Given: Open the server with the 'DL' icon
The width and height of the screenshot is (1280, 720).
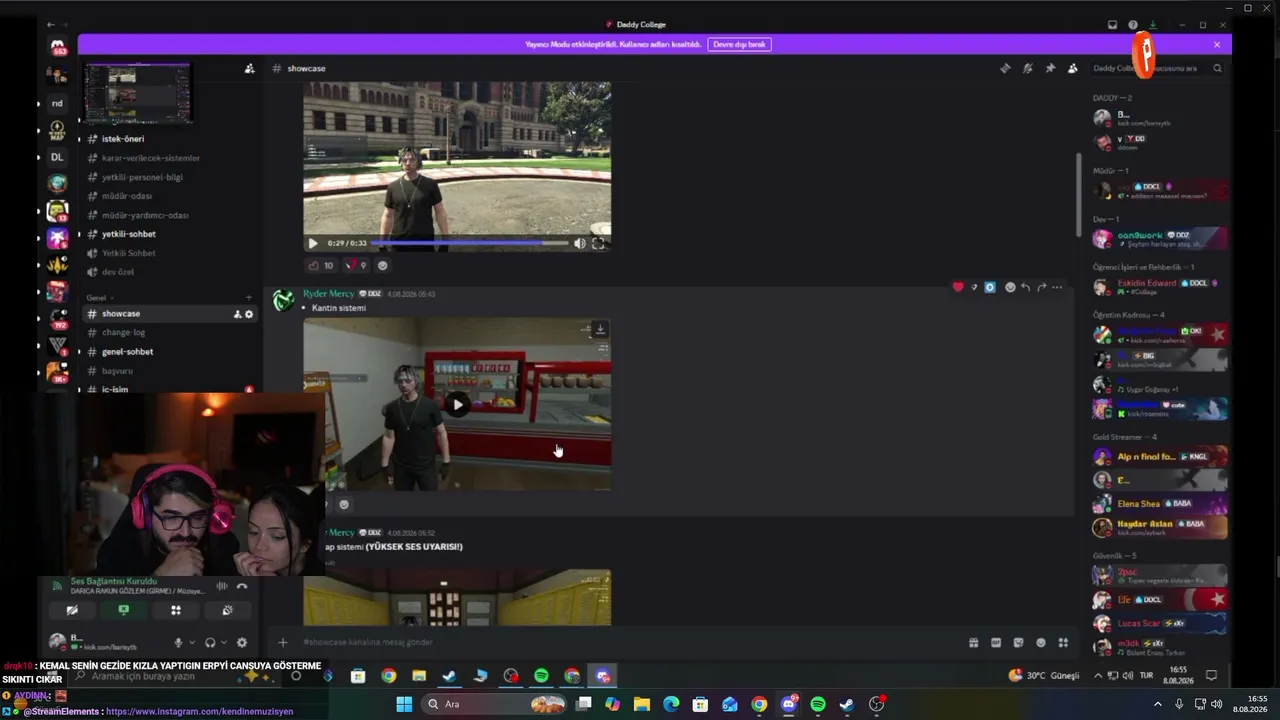Looking at the screenshot, I should pos(57,157).
